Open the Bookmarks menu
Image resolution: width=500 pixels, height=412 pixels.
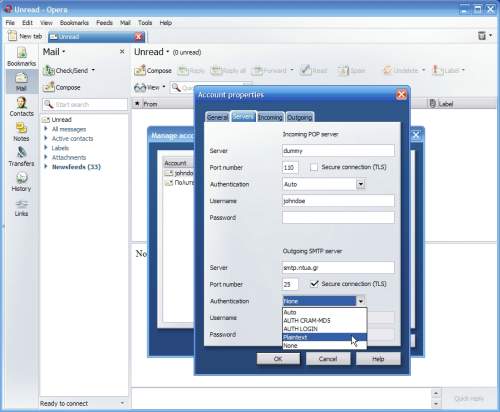[74, 23]
